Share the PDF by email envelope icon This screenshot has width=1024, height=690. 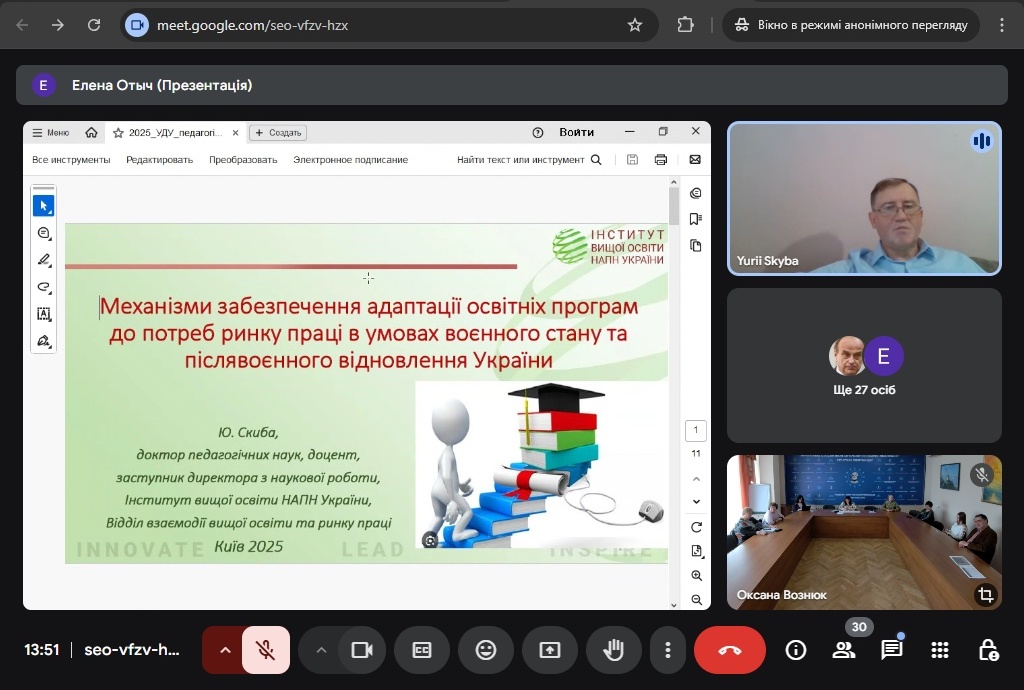point(695,159)
